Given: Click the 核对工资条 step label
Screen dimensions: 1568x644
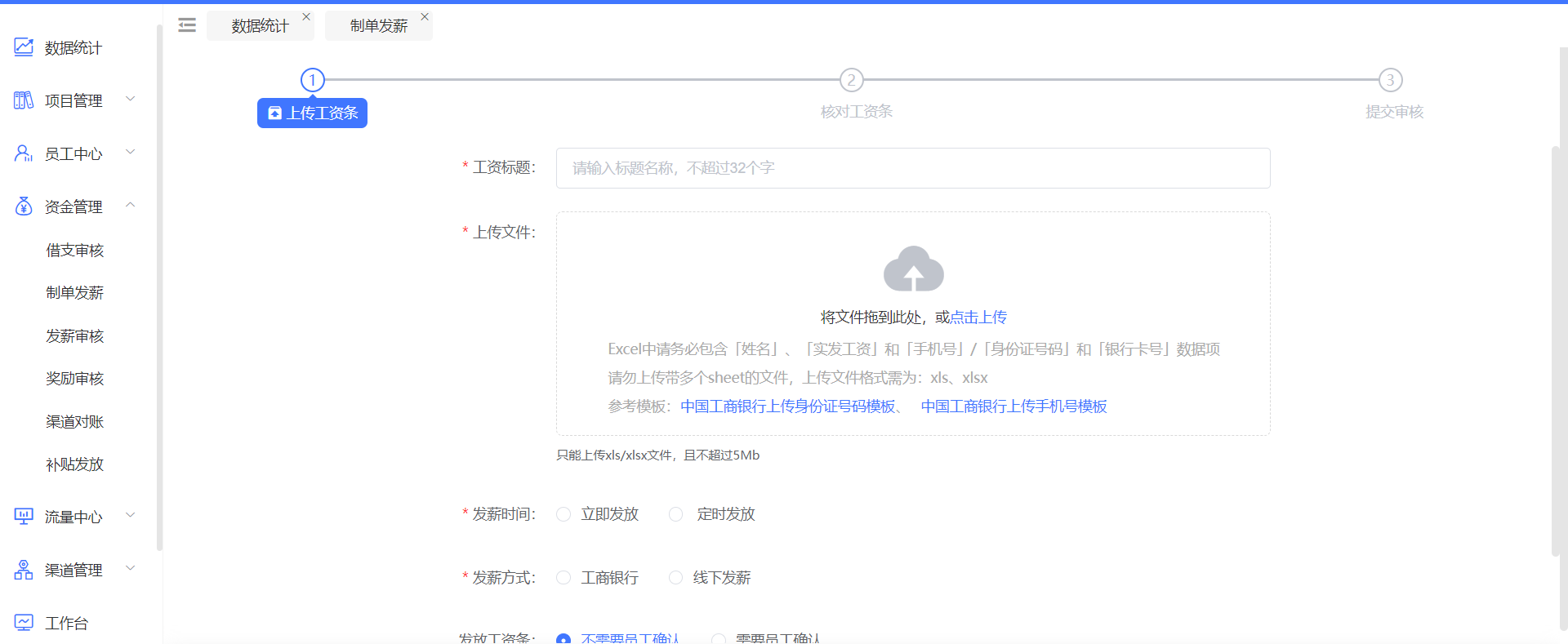Looking at the screenshot, I should (857, 112).
